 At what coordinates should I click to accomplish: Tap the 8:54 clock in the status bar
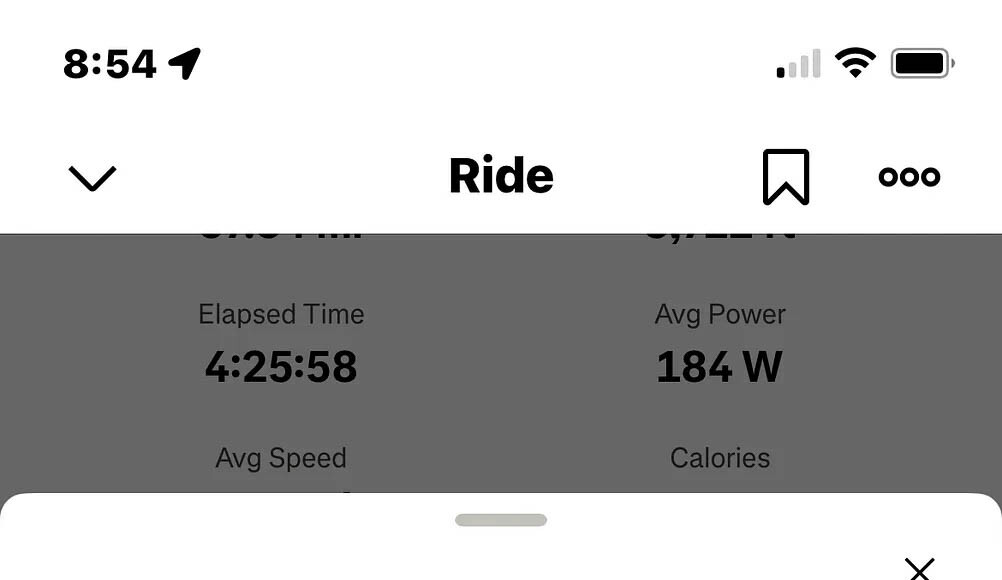click(110, 64)
